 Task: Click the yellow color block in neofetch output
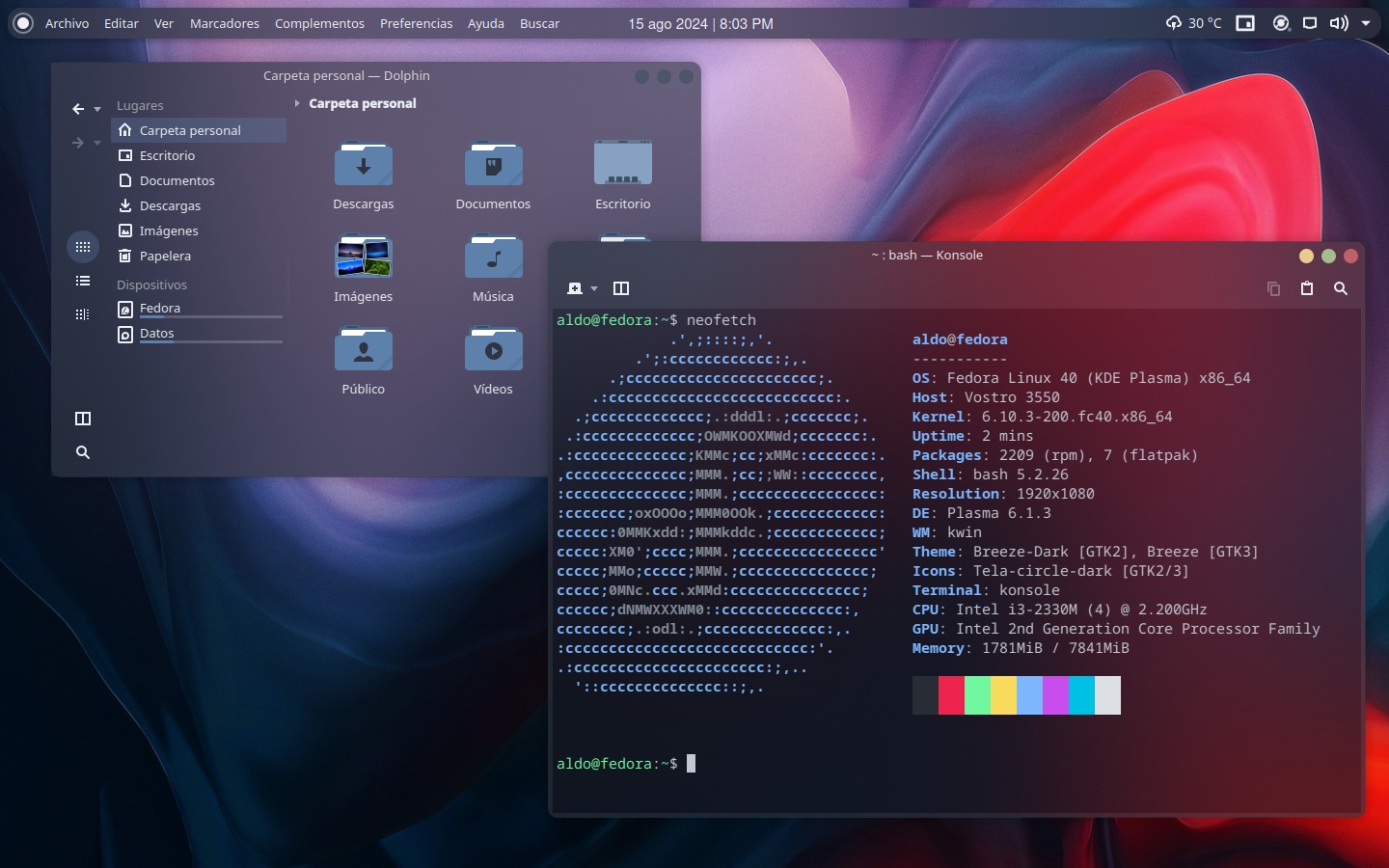click(x=1003, y=695)
